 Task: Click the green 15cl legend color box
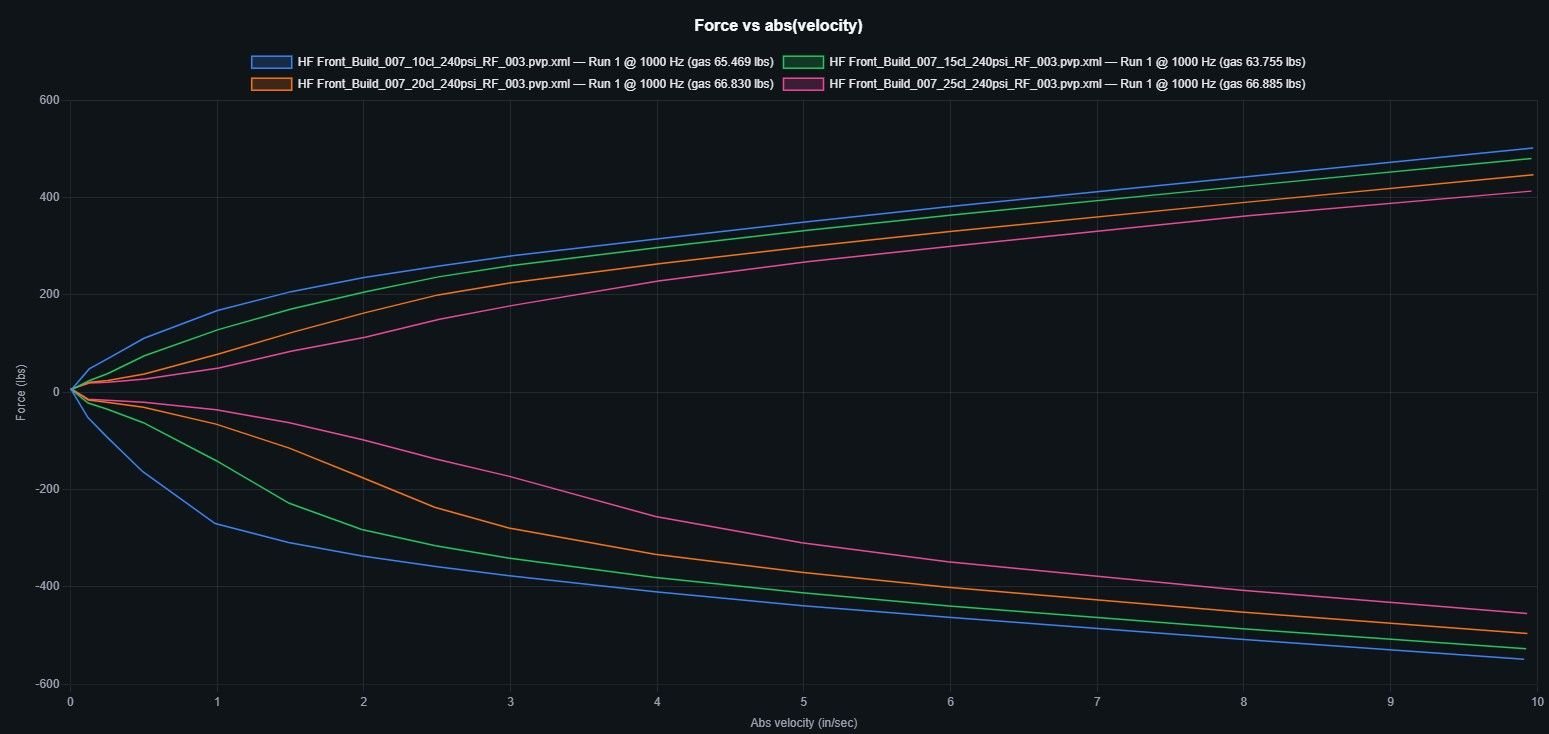pos(803,62)
